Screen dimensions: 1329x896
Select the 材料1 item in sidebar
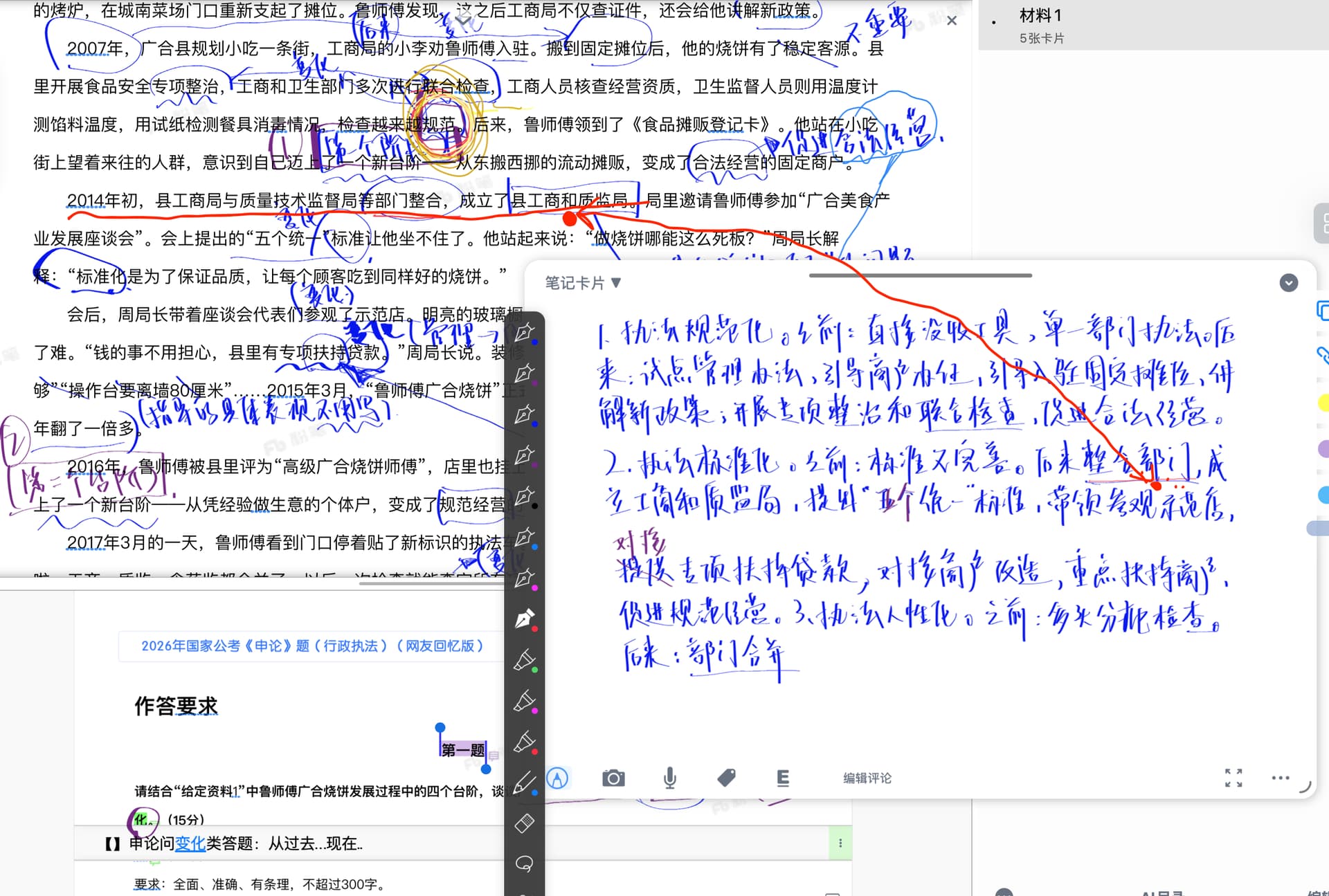[1040, 15]
